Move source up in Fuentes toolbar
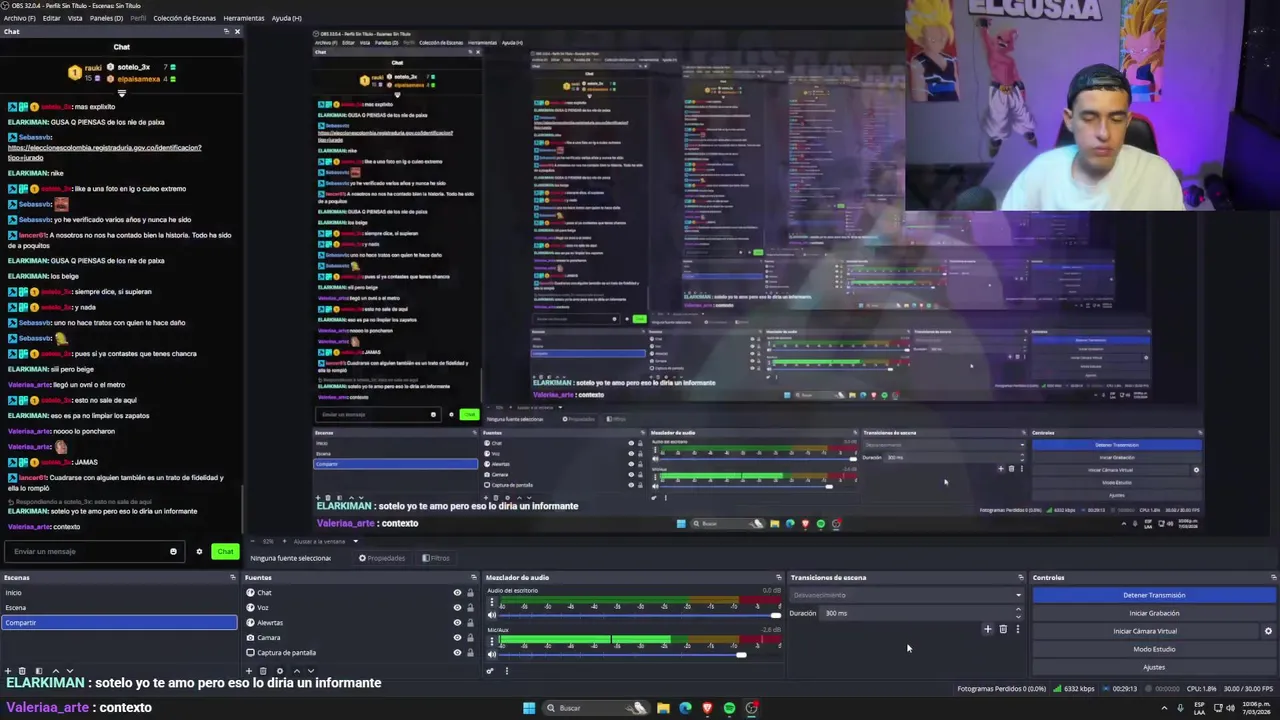Image resolution: width=1280 pixels, height=720 pixels. [297, 671]
